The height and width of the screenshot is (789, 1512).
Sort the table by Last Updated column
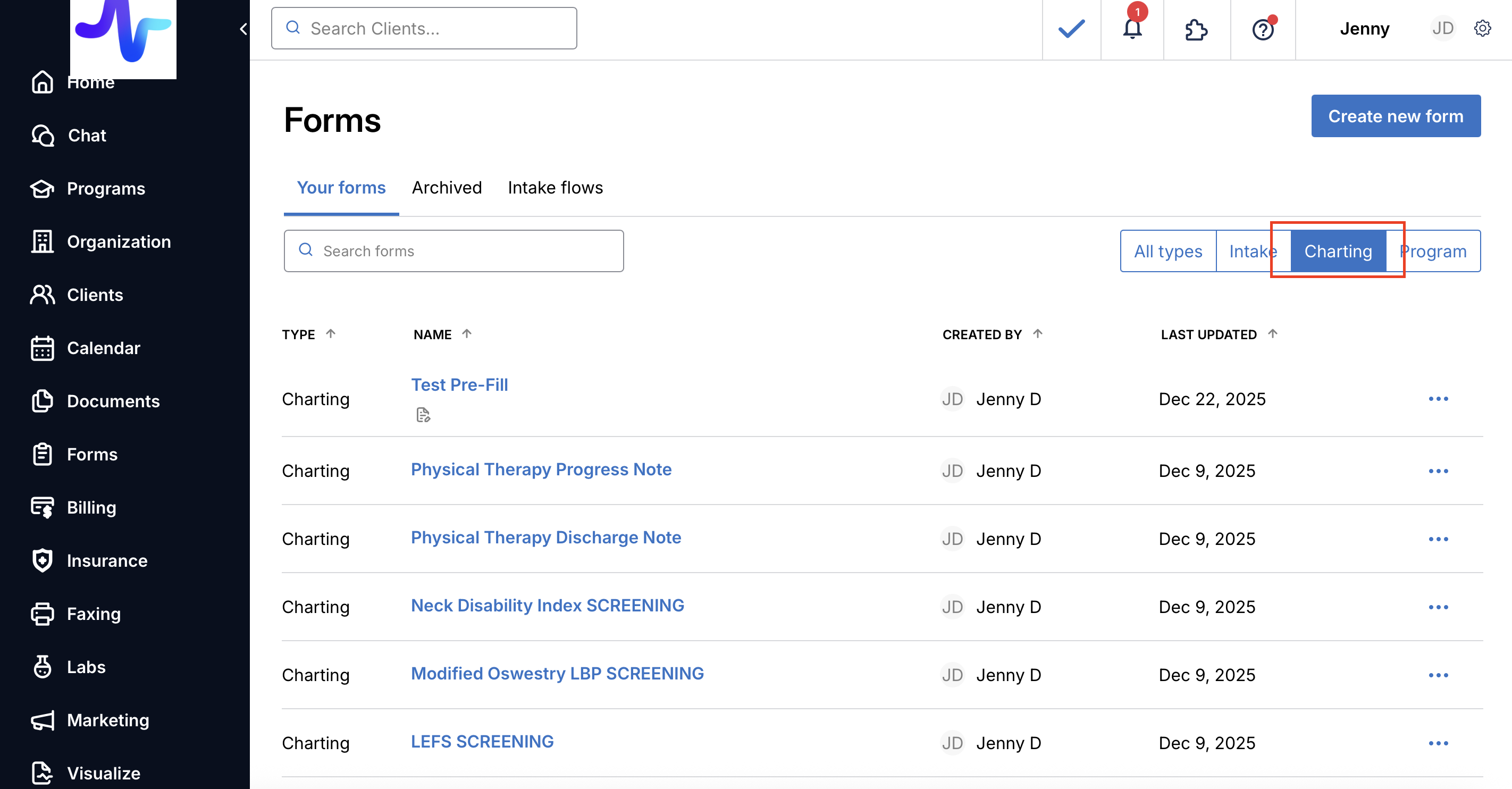pyautogui.click(x=1208, y=334)
